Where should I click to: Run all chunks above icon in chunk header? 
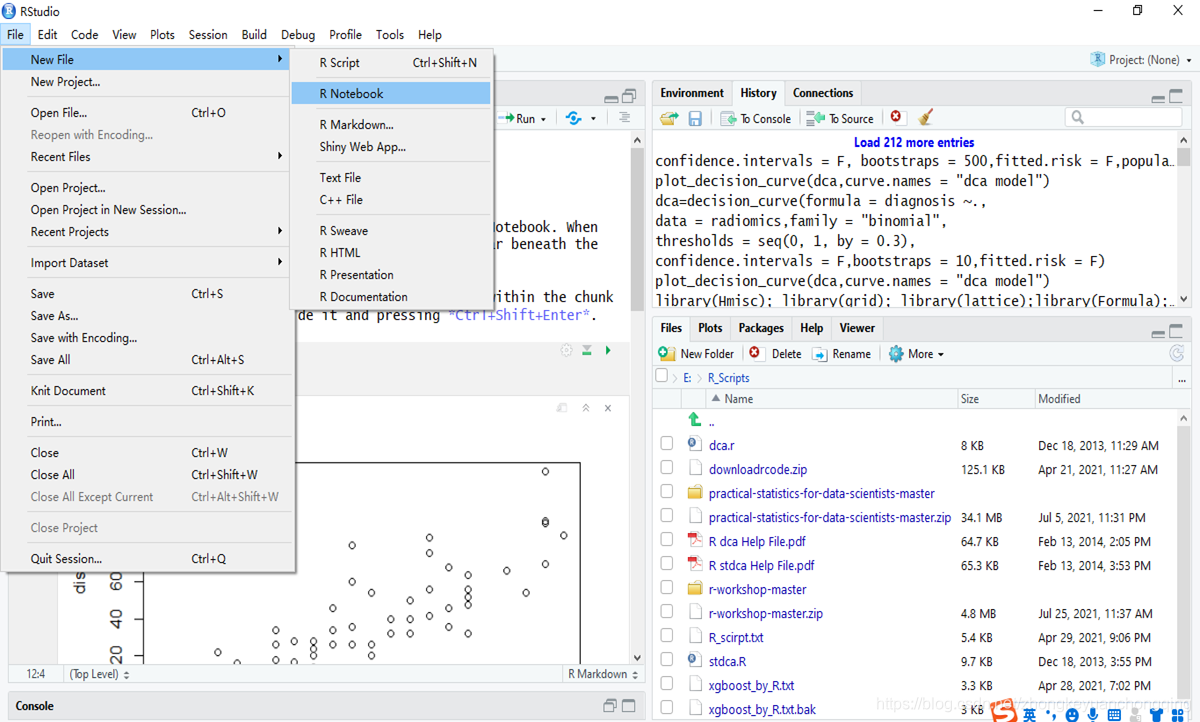587,350
